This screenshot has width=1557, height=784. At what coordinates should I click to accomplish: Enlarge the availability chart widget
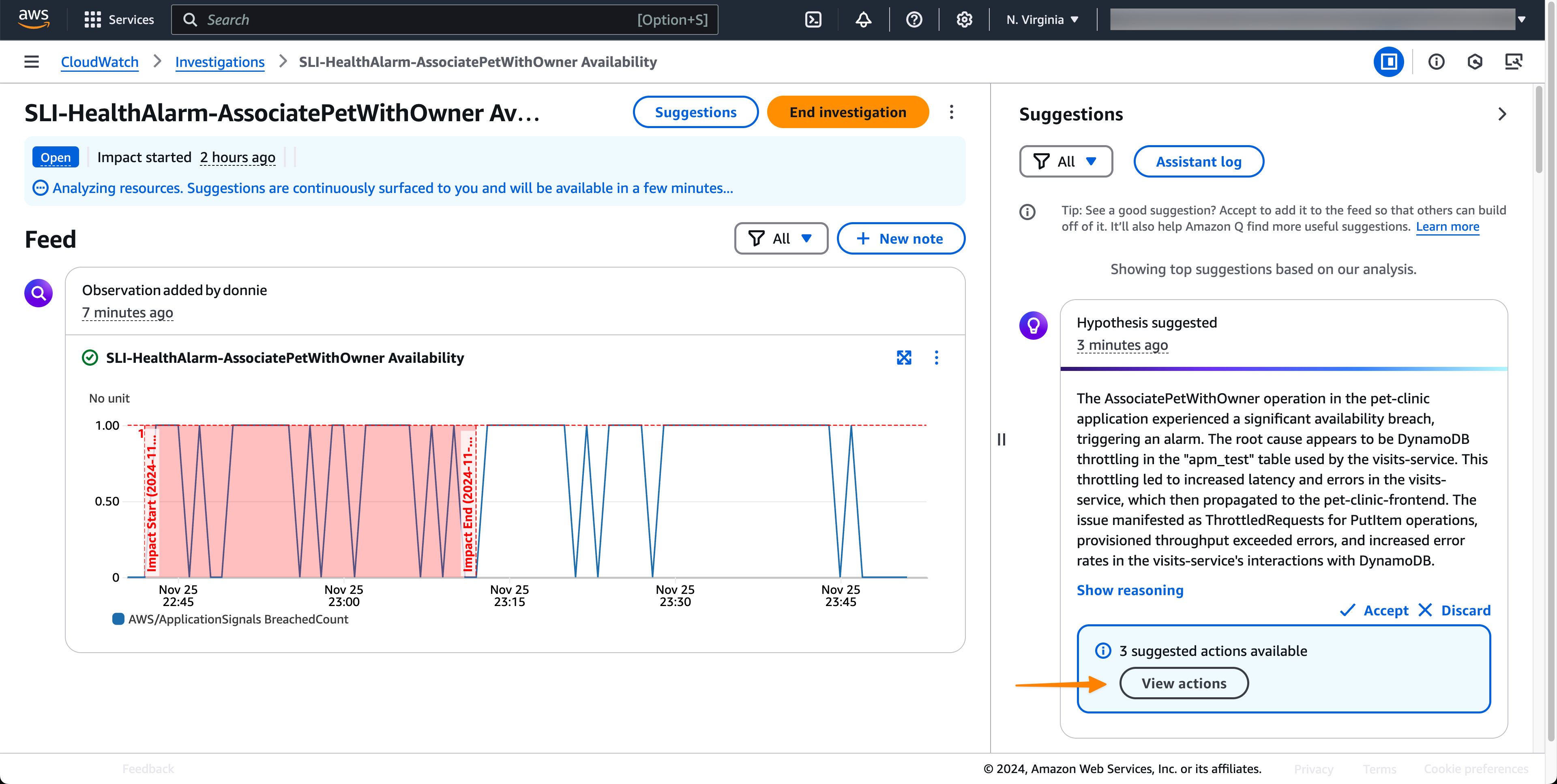[904, 358]
